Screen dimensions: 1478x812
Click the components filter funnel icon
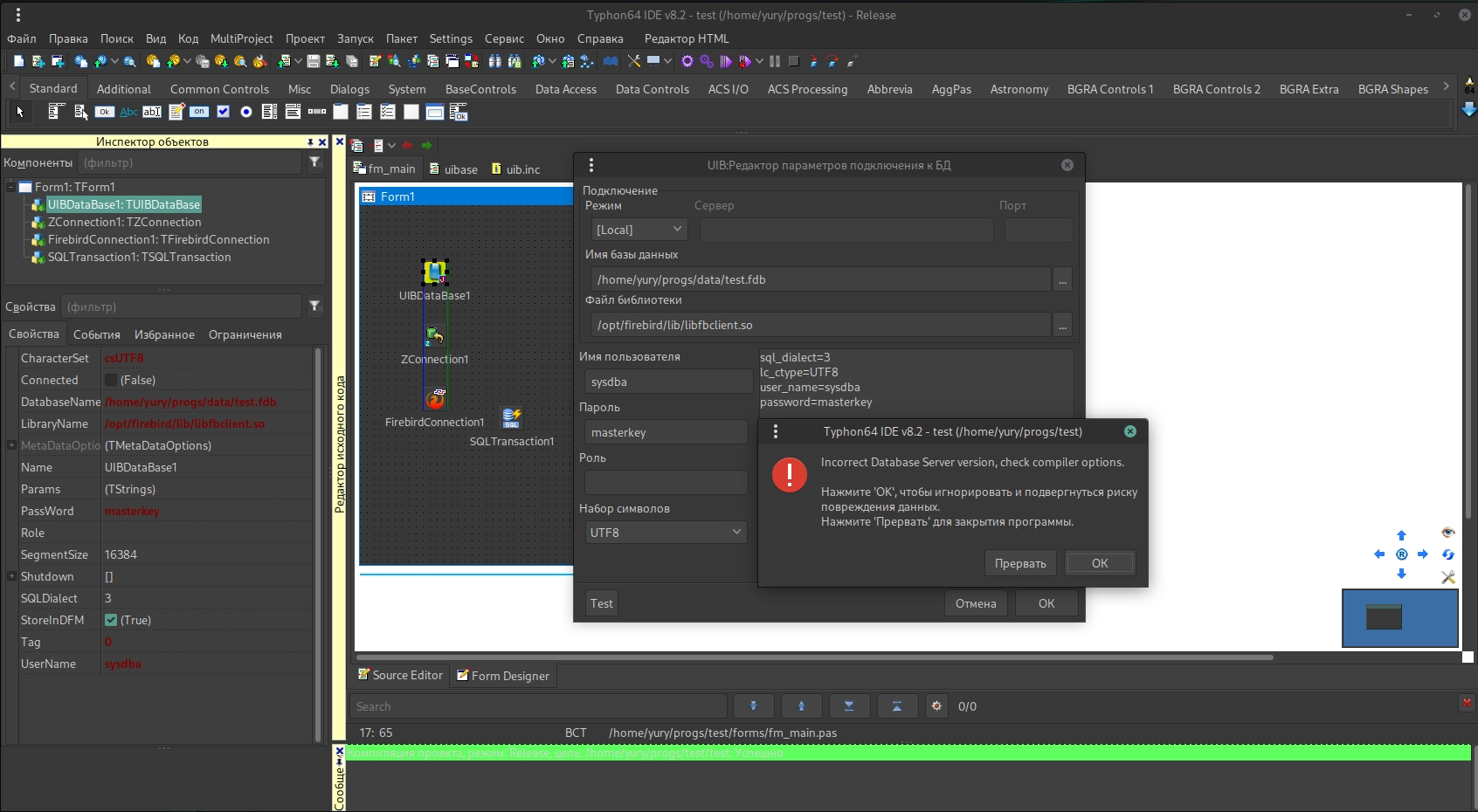pyautogui.click(x=315, y=162)
